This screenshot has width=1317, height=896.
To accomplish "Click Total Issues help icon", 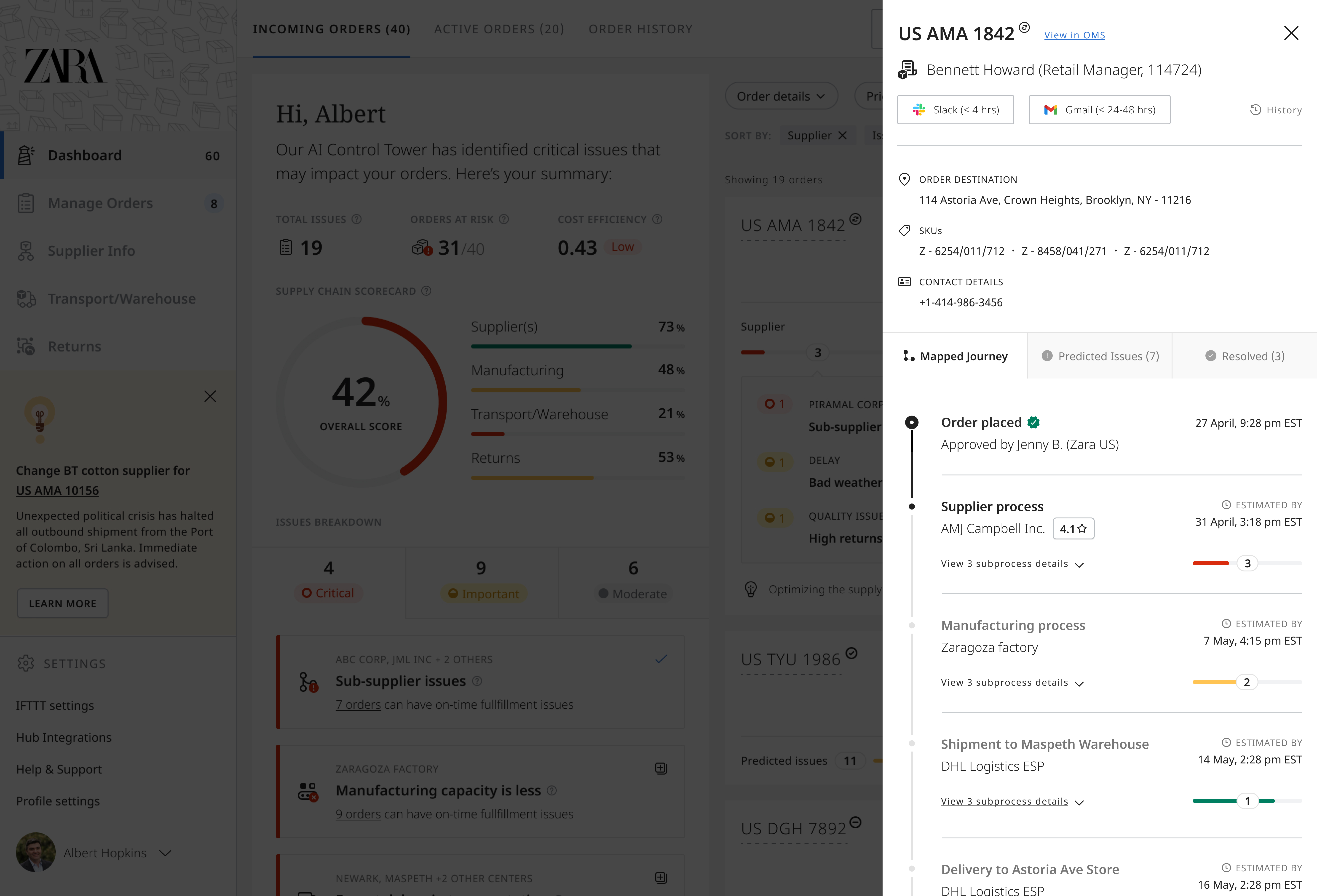I will pyautogui.click(x=356, y=219).
